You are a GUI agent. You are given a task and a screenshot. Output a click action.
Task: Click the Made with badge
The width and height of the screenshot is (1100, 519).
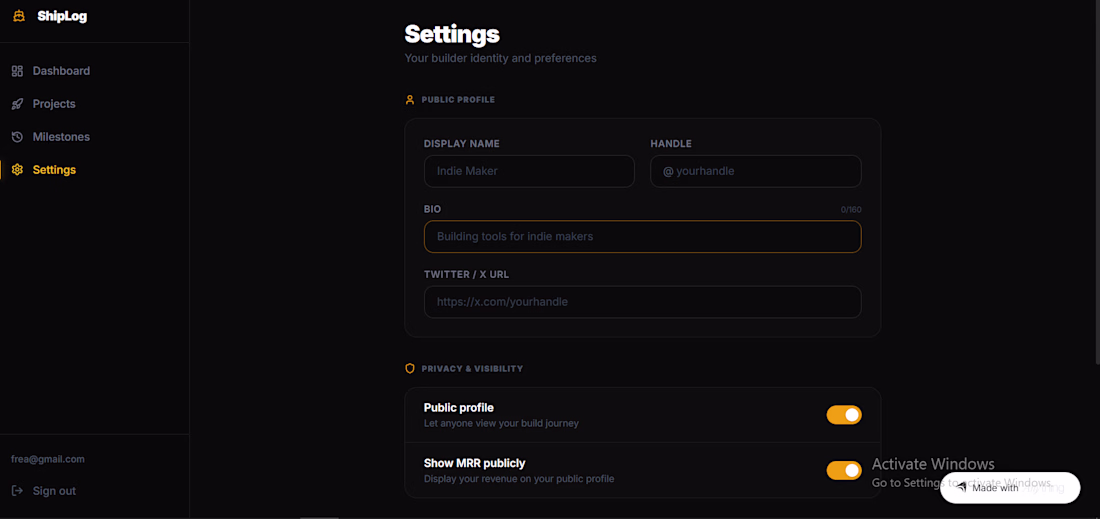pyautogui.click(x=1010, y=488)
